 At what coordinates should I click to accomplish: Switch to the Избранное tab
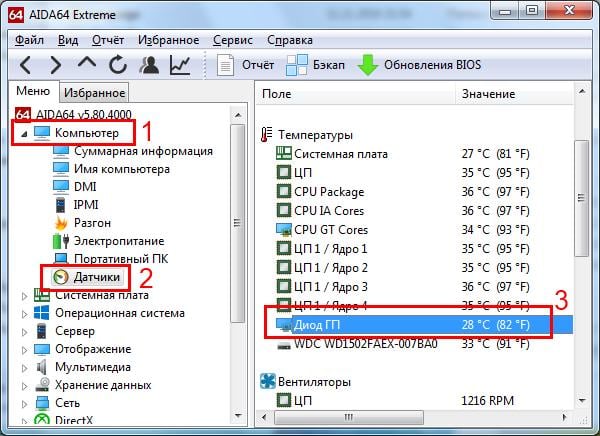point(93,93)
